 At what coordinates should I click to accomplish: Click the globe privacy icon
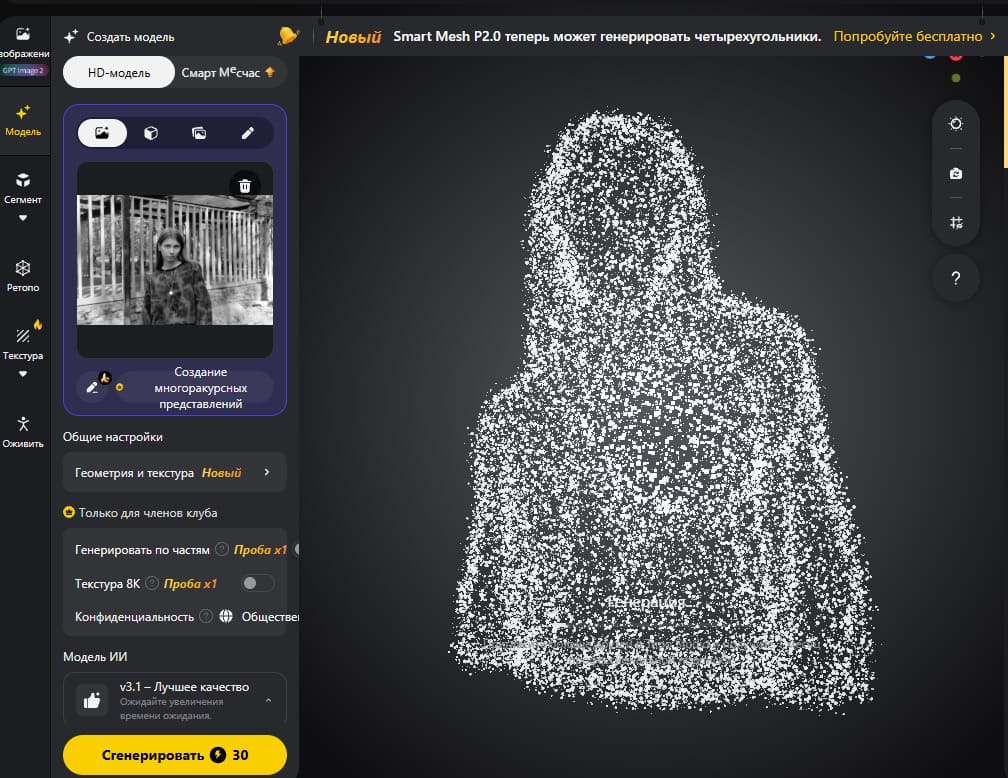point(226,616)
